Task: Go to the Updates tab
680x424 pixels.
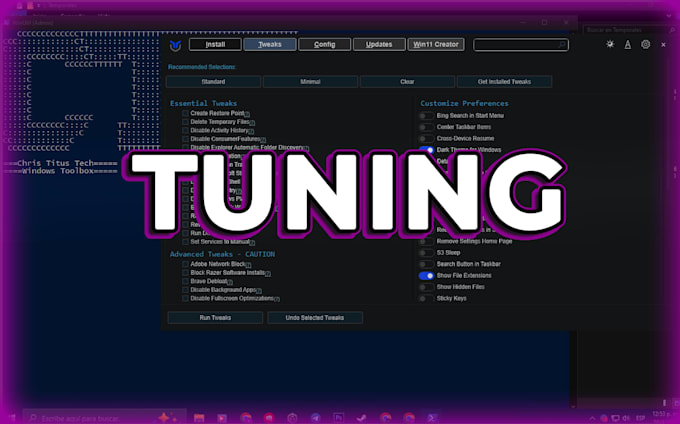Action: (x=379, y=44)
